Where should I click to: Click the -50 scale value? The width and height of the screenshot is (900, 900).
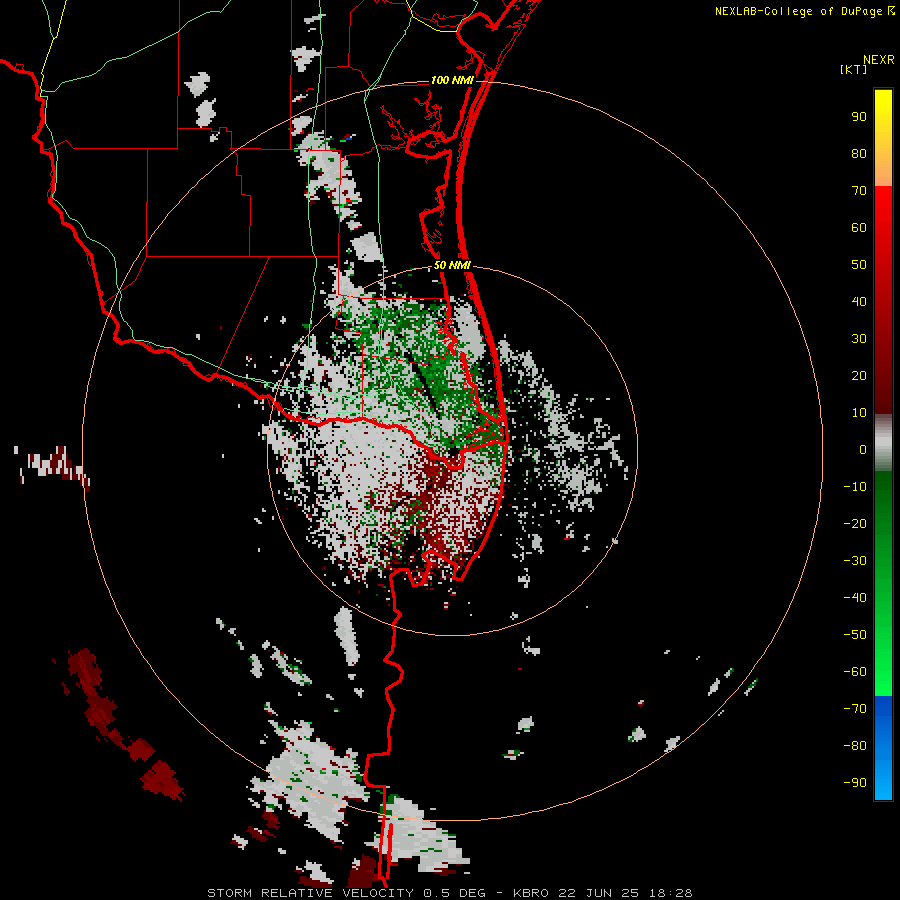pyautogui.click(x=855, y=635)
